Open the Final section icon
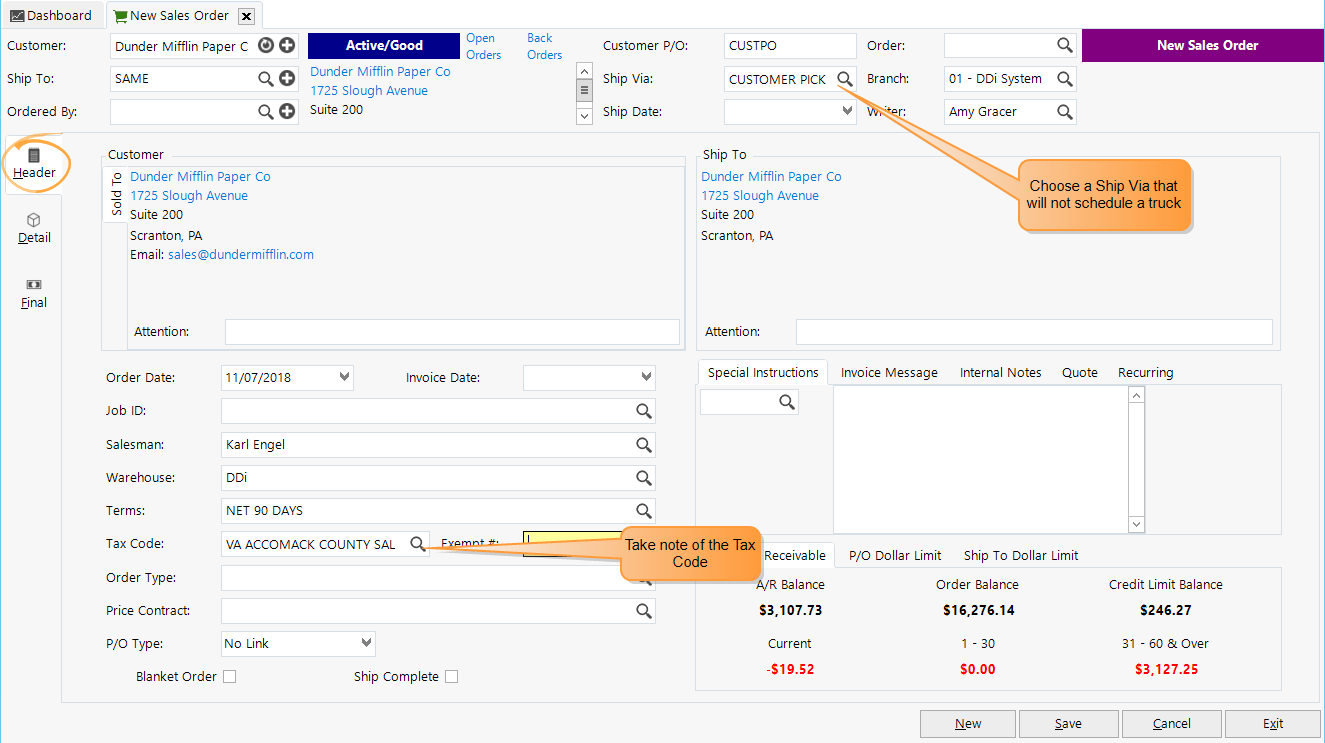Screen dimensions: 1325x743 33,293
